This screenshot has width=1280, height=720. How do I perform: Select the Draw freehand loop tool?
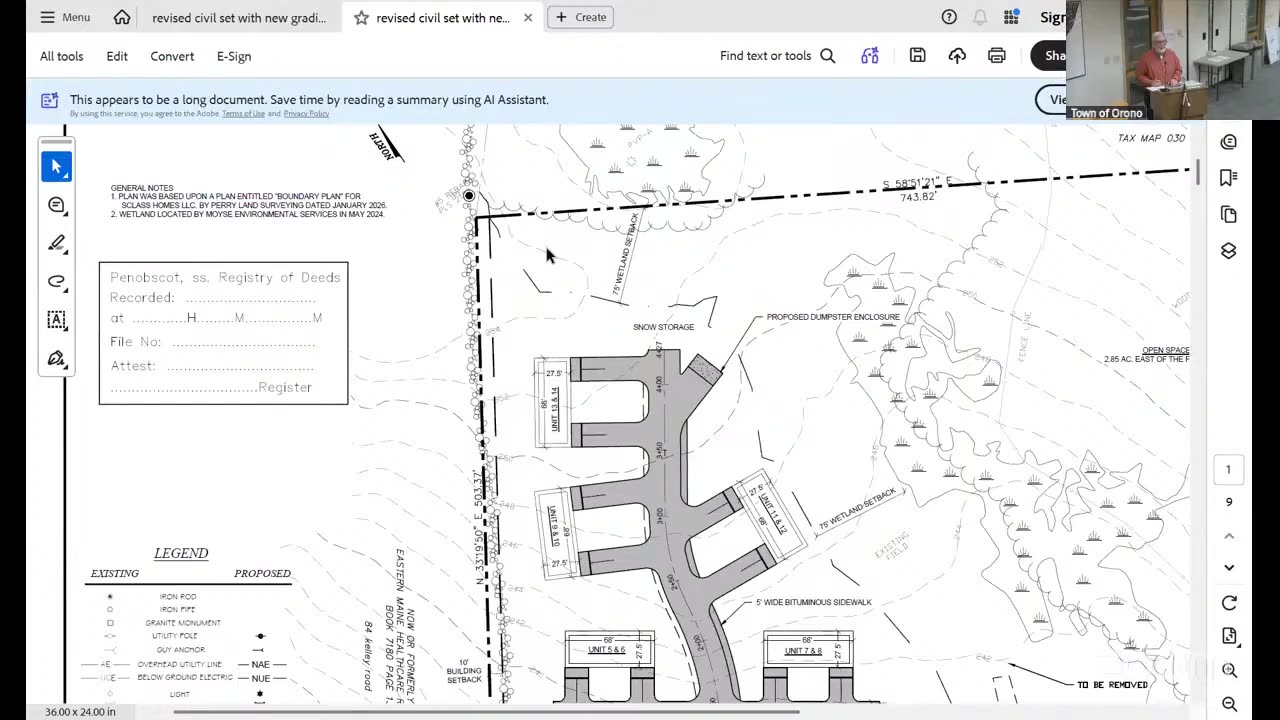(56, 281)
